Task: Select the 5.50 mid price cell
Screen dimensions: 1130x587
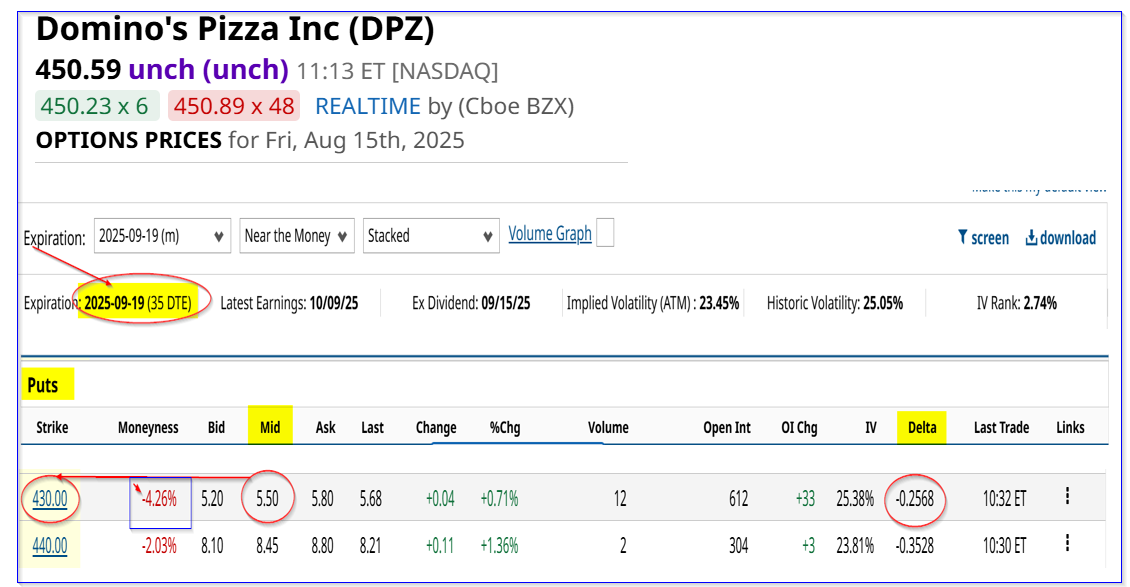Action: 267,498
